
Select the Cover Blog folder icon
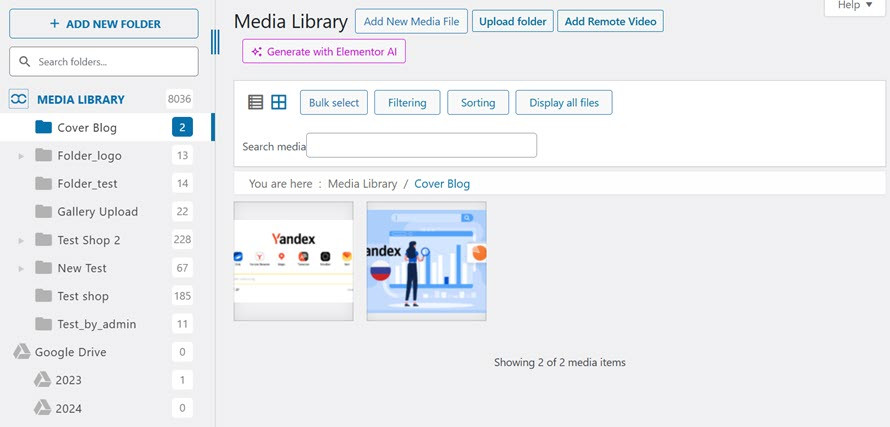click(43, 127)
